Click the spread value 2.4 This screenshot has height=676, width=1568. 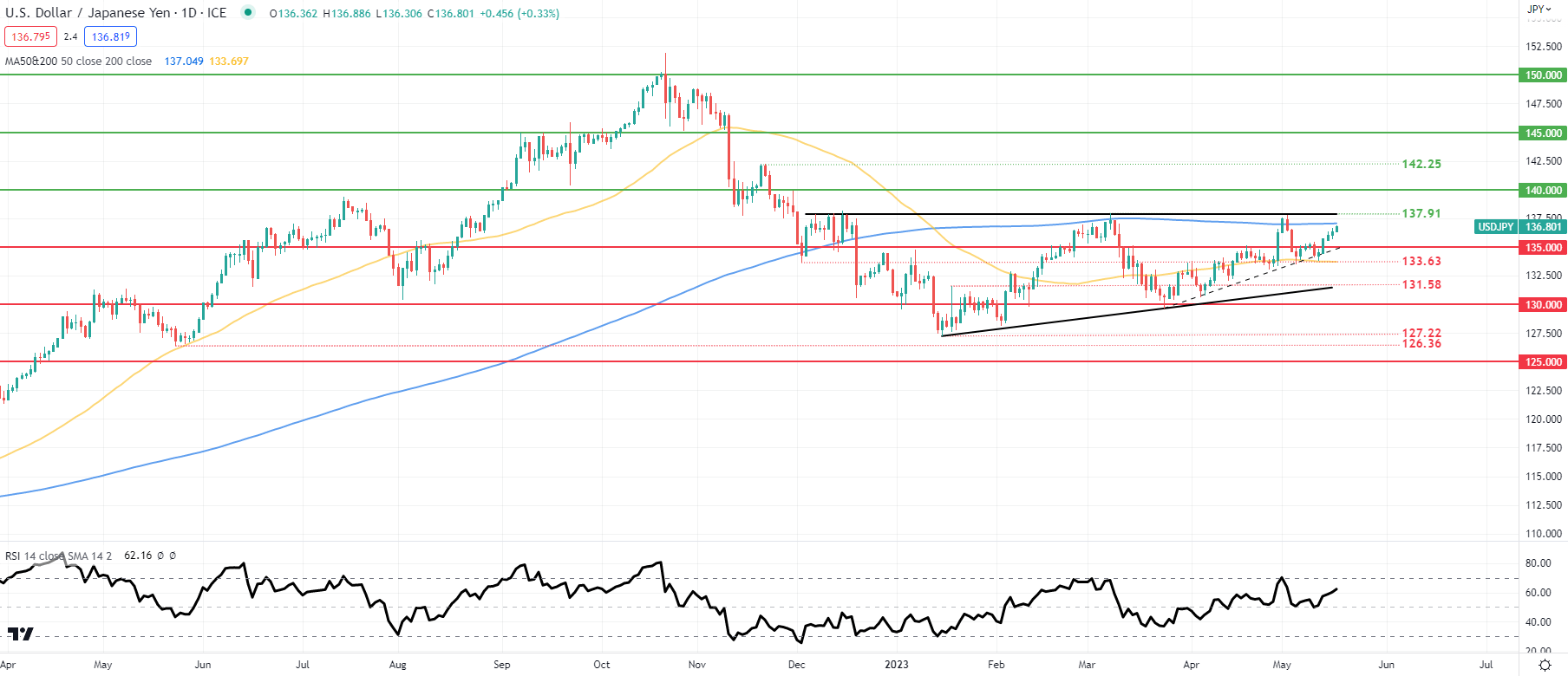(x=70, y=36)
